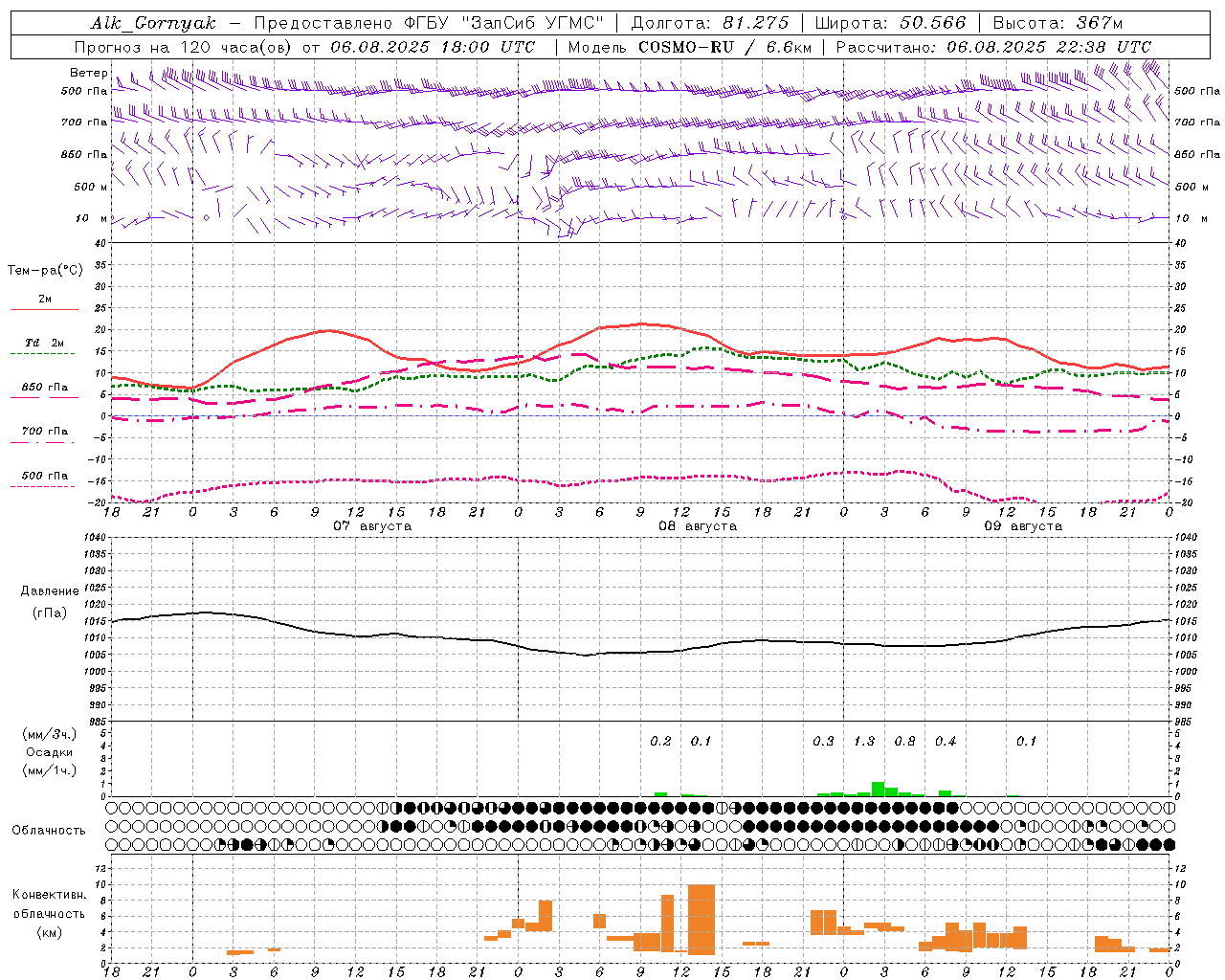1225x980 pixels.
Task: Click the (мм/3ч.) unit label
Action: (50, 734)
